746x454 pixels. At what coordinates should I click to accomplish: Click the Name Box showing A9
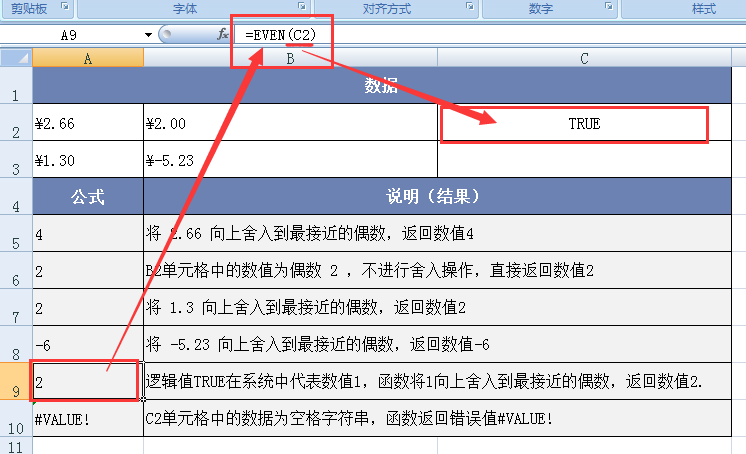coord(69,35)
